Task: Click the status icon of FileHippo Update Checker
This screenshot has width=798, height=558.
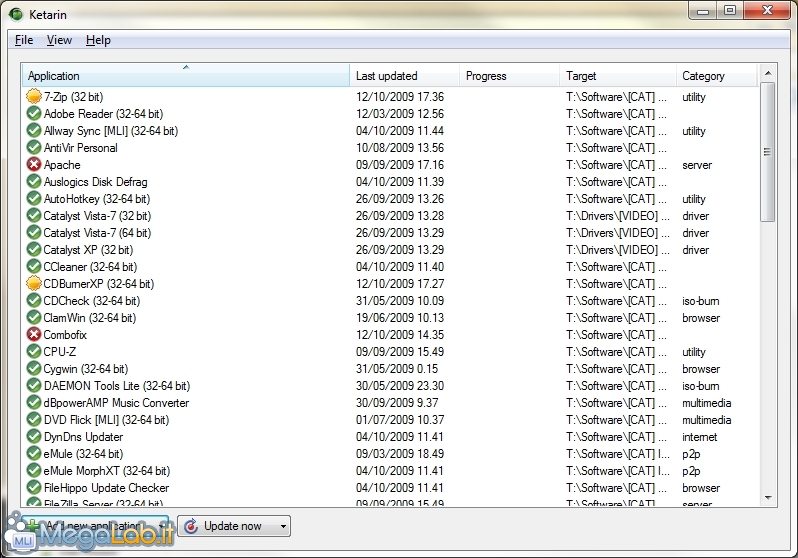Action: (x=34, y=488)
